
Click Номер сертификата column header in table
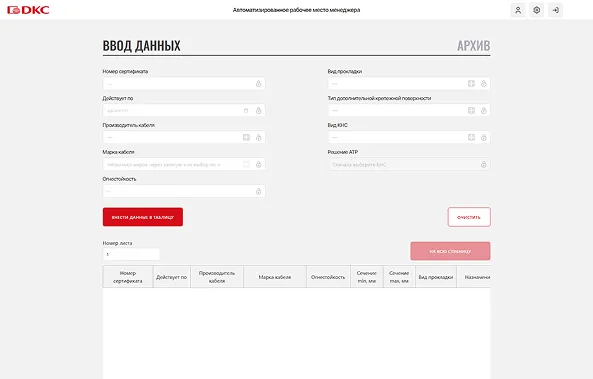pyautogui.click(x=128, y=277)
